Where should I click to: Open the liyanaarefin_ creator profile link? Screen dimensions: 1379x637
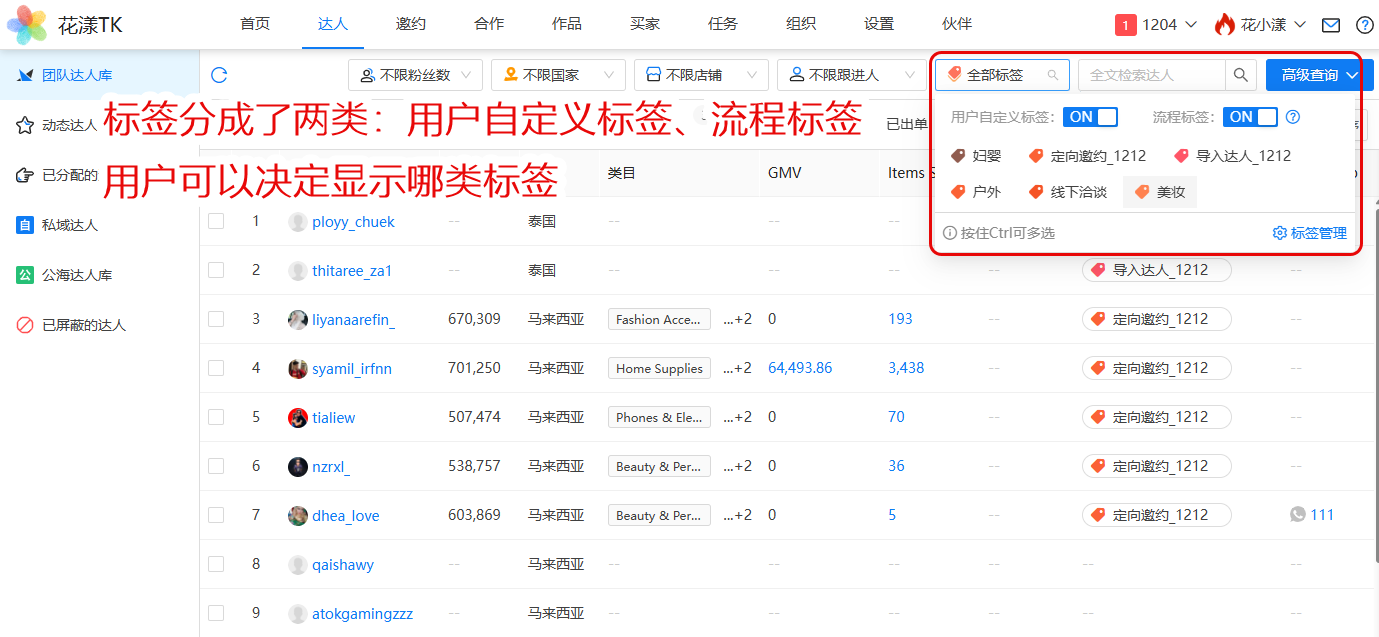pos(353,320)
